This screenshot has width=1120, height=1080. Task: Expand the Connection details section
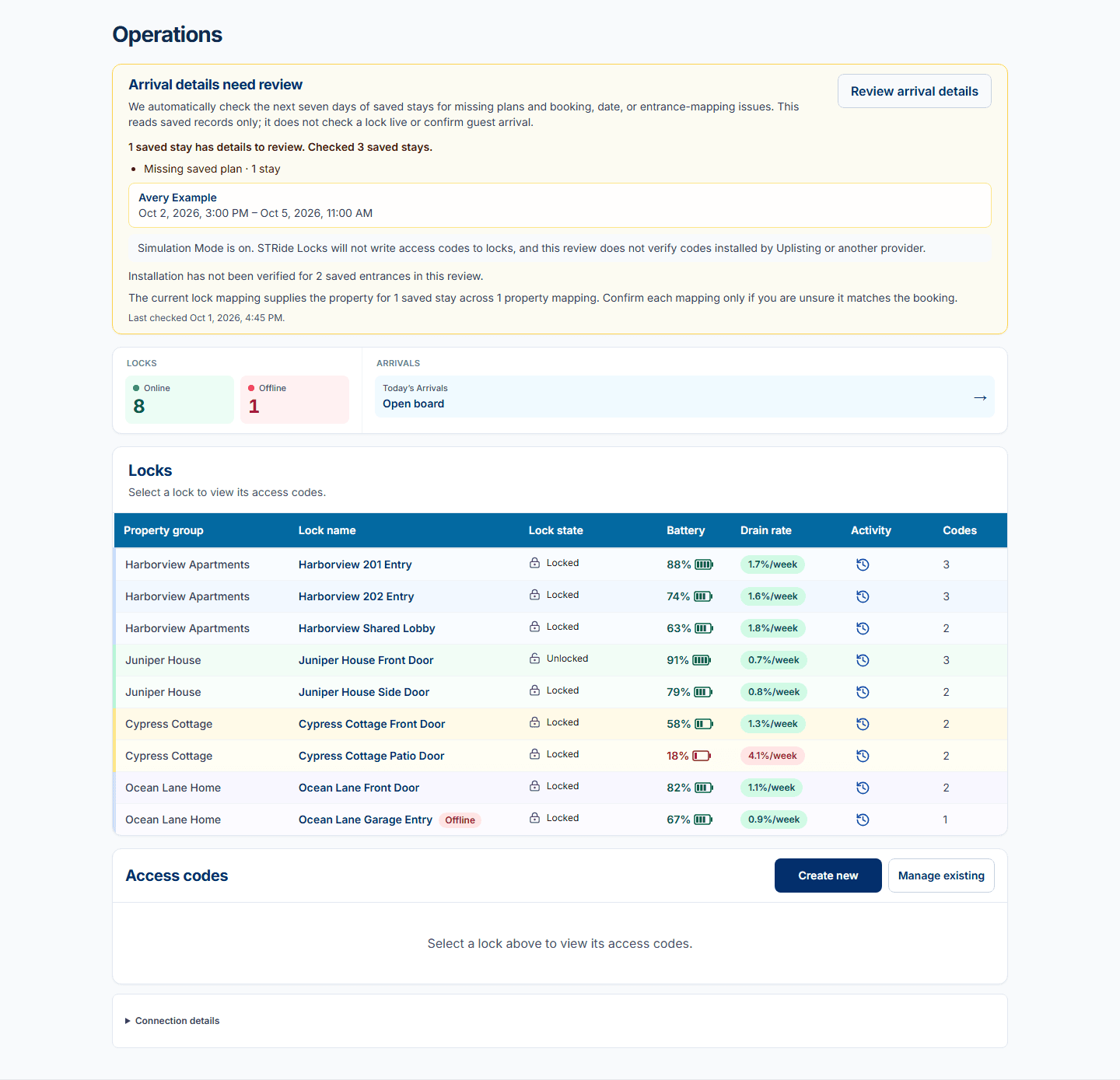coord(172,1021)
